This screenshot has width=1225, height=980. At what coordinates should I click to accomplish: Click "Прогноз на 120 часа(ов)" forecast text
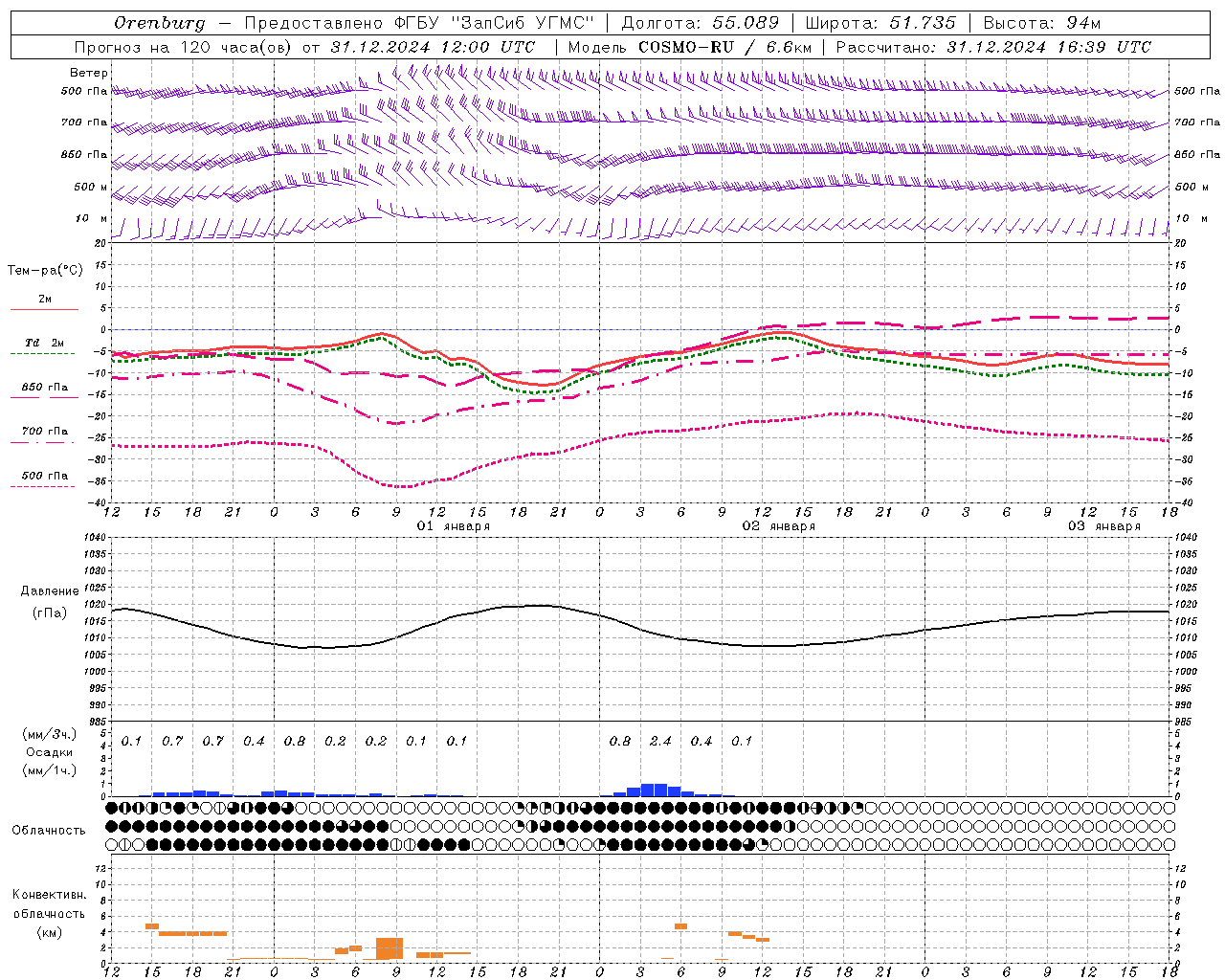click(x=184, y=47)
